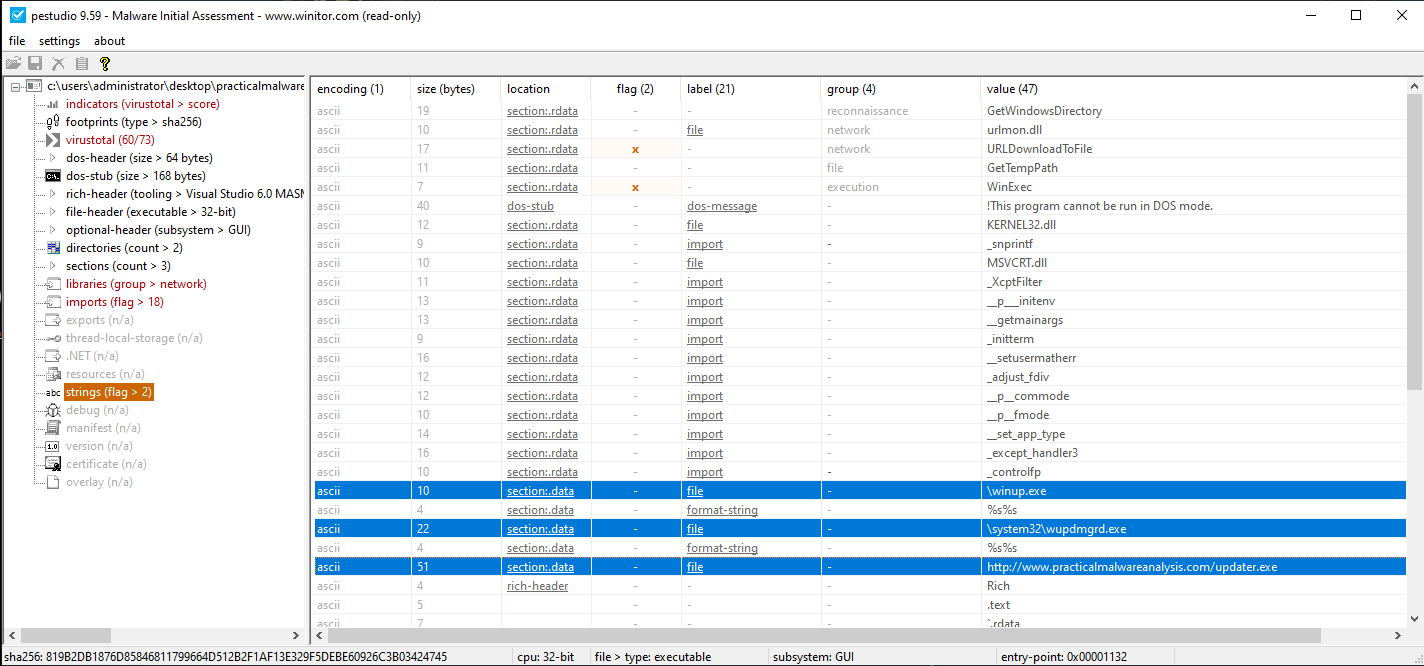This screenshot has width=1424, height=666.
Task: Expand the dos-header tree node
Action: click(53, 158)
